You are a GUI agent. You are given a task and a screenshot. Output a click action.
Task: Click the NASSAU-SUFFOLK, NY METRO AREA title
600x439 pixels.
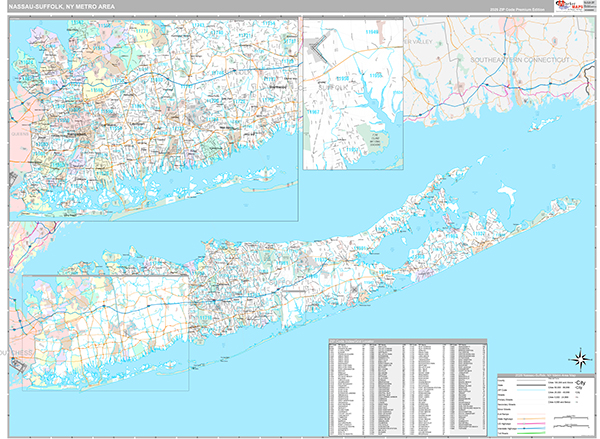point(62,8)
